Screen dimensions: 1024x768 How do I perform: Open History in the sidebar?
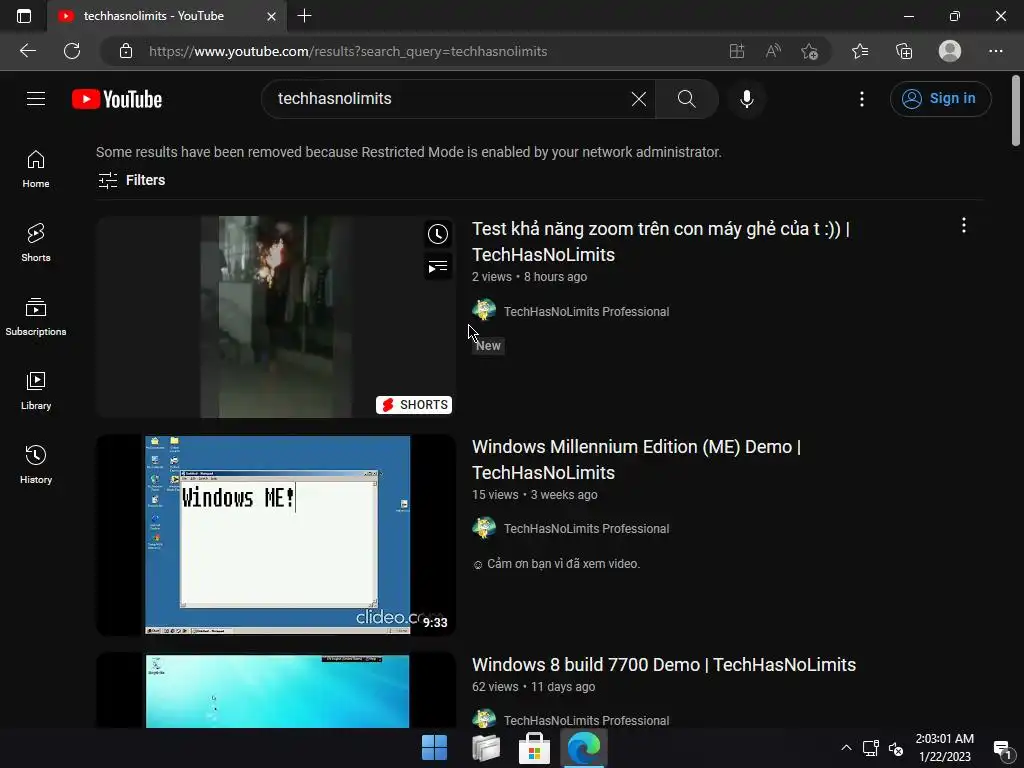tap(36, 464)
